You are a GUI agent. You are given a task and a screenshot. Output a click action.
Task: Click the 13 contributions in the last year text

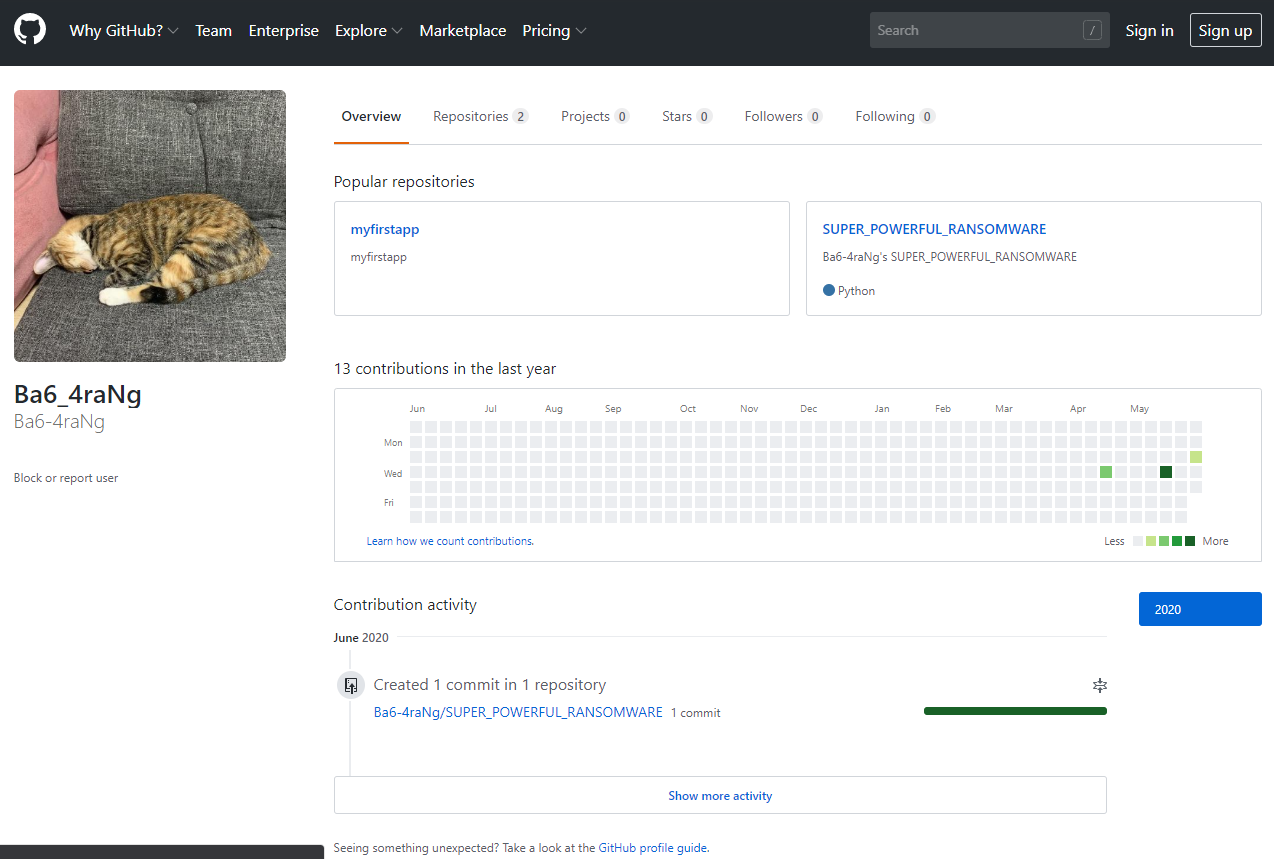pos(445,369)
